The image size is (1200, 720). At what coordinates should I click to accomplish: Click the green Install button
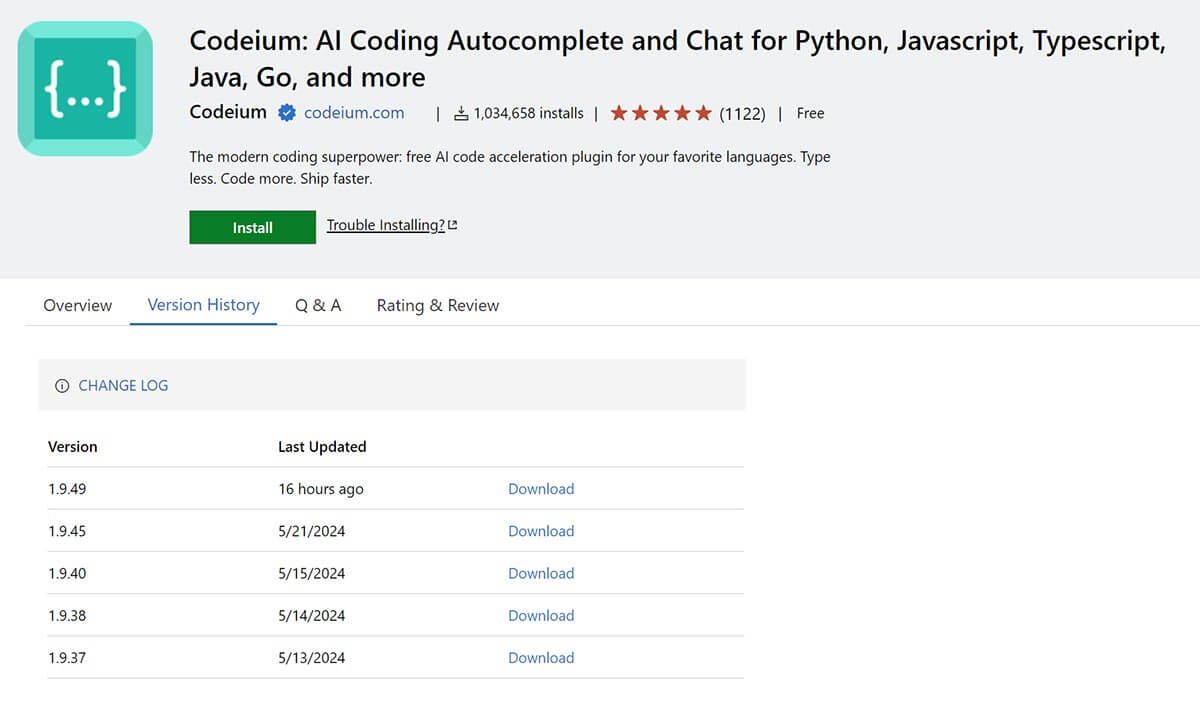[x=252, y=227]
